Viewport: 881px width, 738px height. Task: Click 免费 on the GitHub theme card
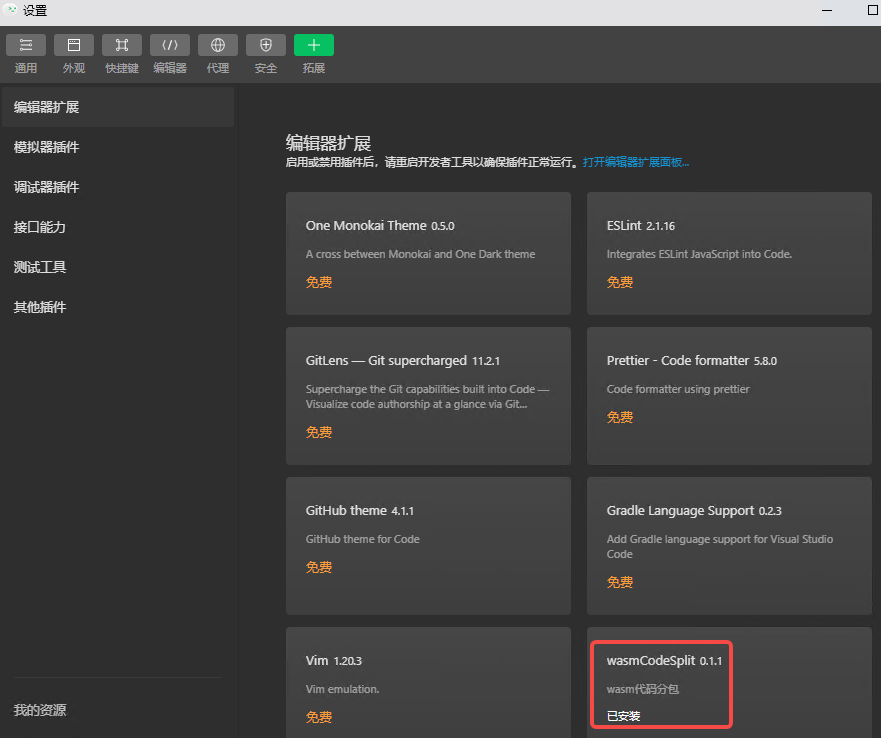point(319,567)
